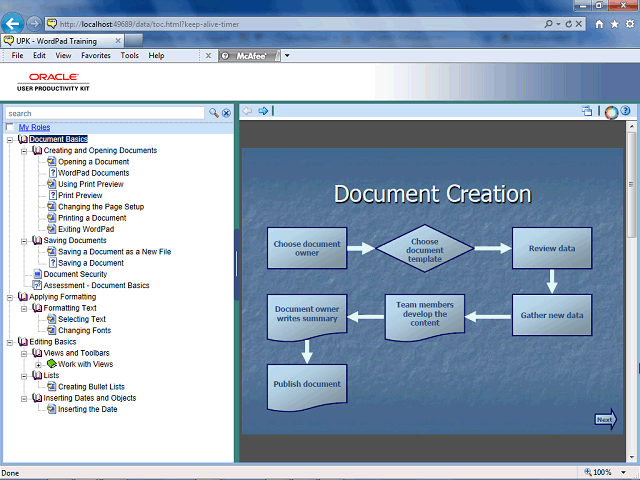Click in the outline search field
Viewport: 640px width, 480px height.
pyautogui.click(x=104, y=113)
